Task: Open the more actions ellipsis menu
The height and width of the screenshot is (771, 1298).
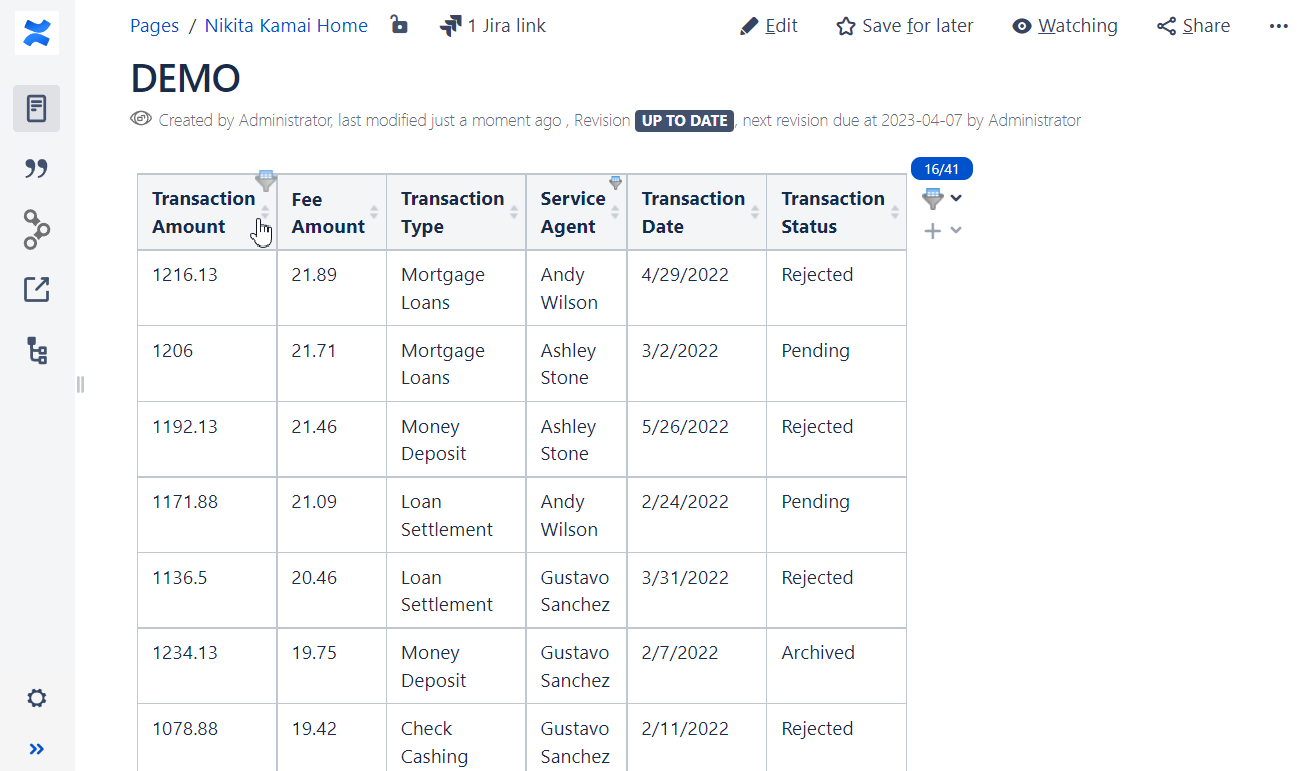Action: (1278, 26)
